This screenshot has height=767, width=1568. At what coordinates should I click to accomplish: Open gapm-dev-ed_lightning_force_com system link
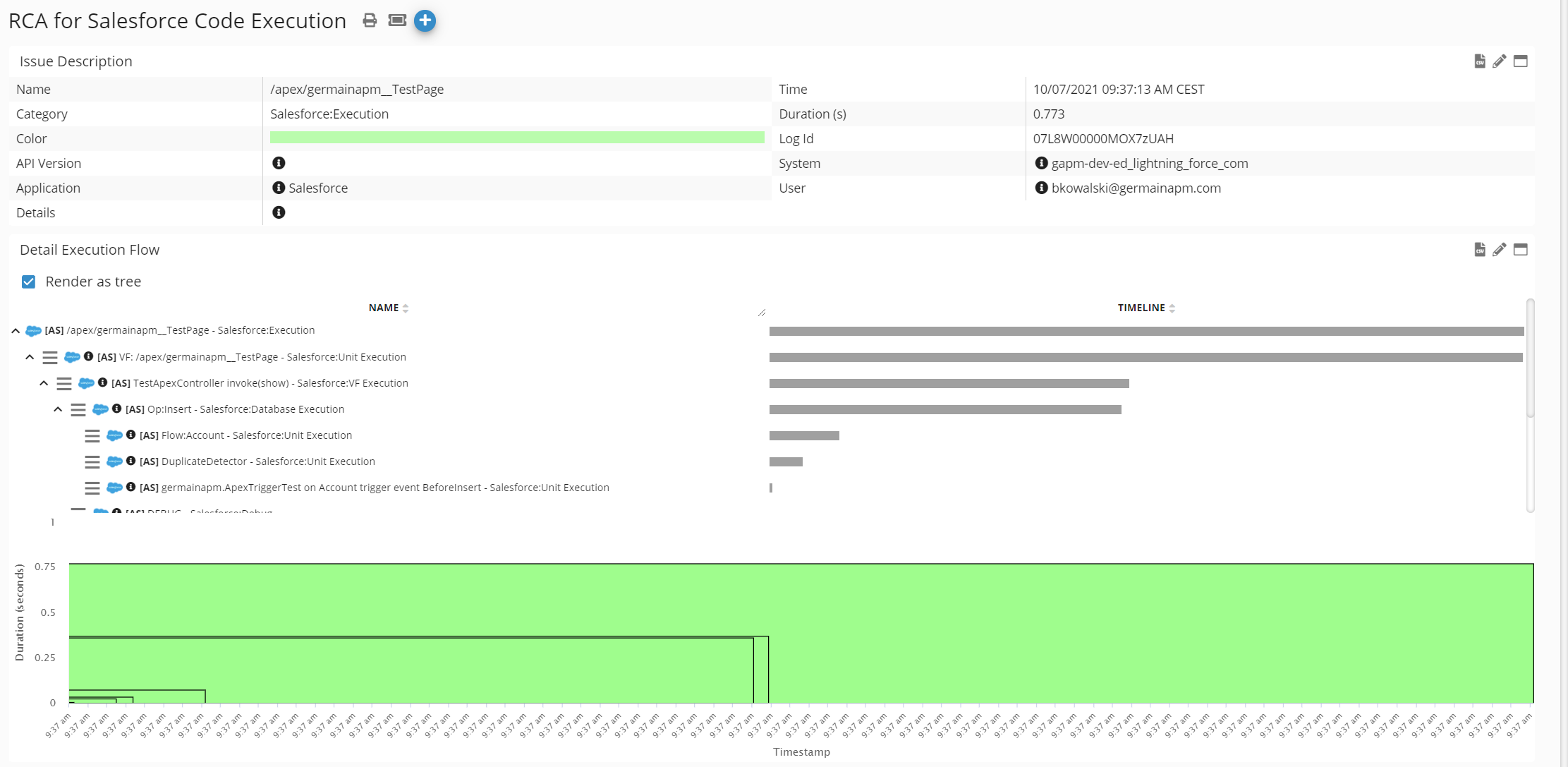click(1149, 163)
